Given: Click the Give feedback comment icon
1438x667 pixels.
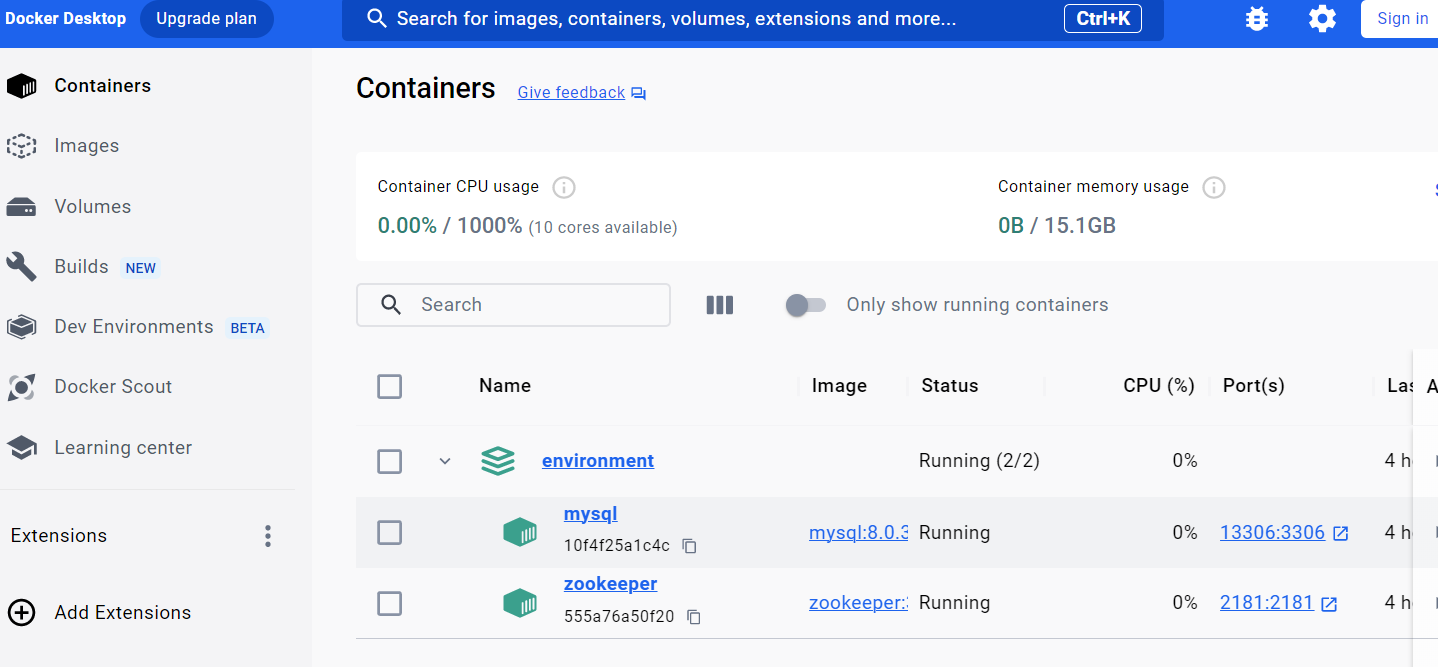Looking at the screenshot, I should coord(638,93).
